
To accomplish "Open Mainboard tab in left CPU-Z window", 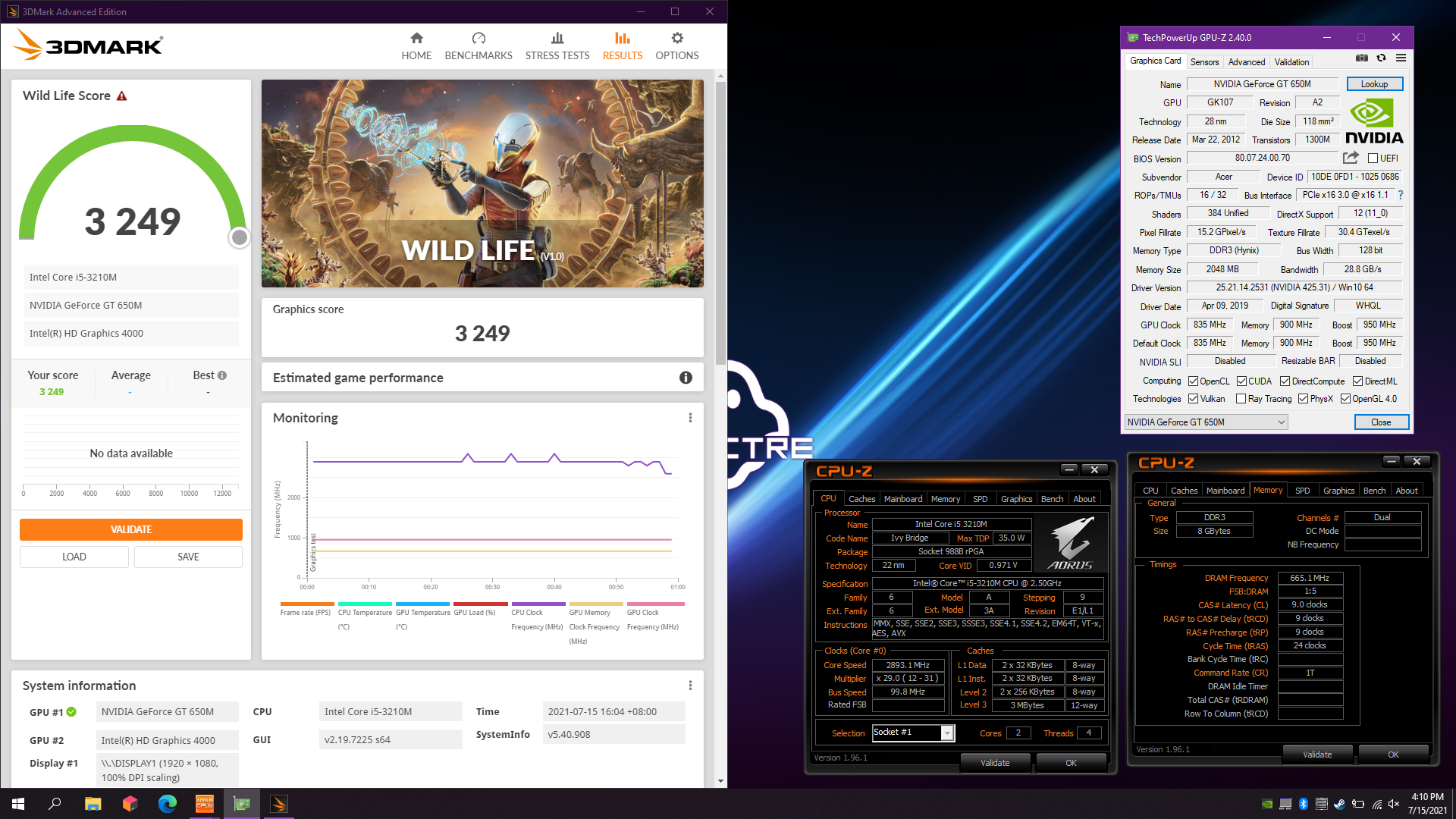I will (903, 499).
